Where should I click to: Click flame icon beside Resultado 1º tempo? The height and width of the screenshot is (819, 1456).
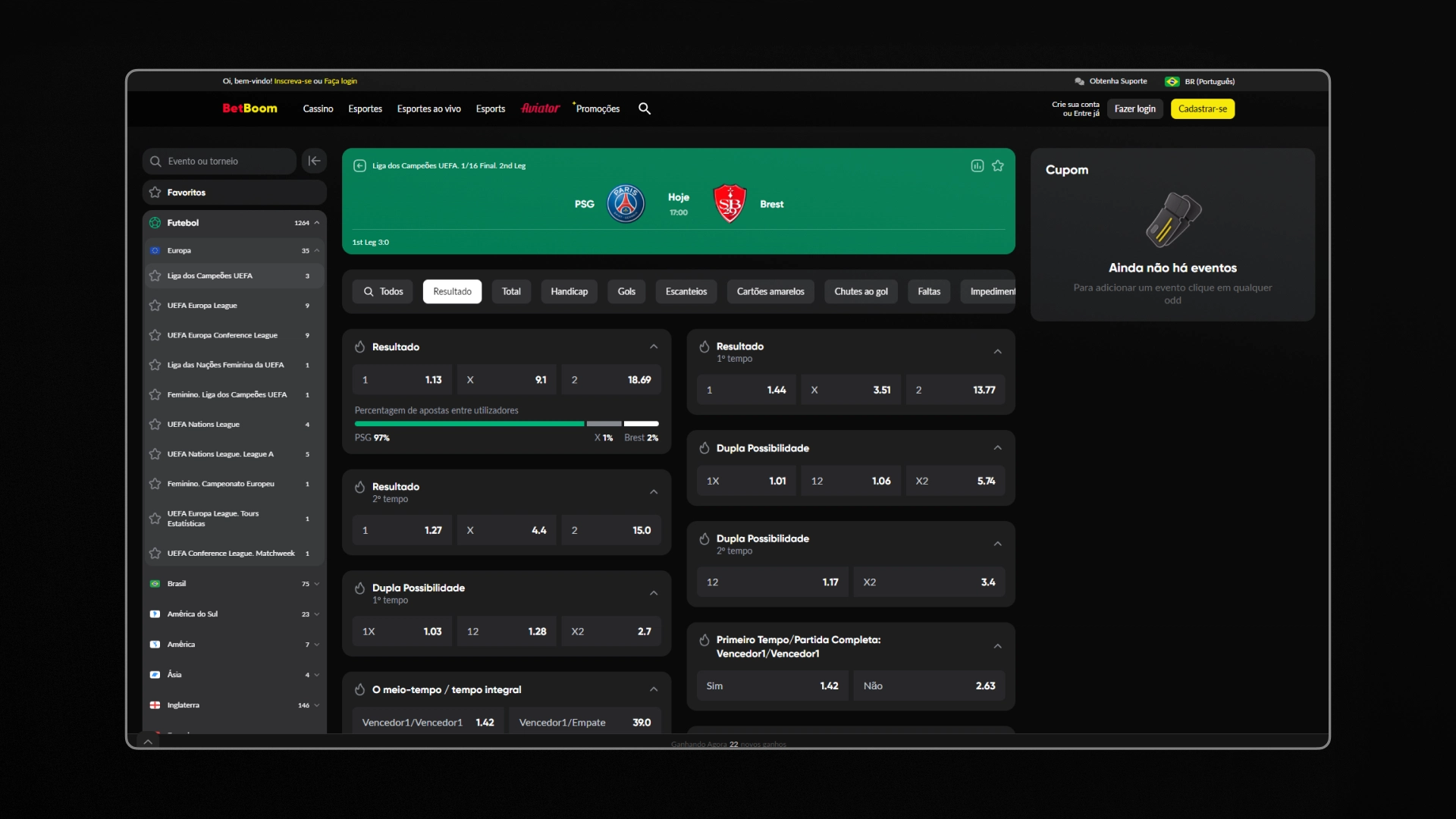(x=704, y=347)
